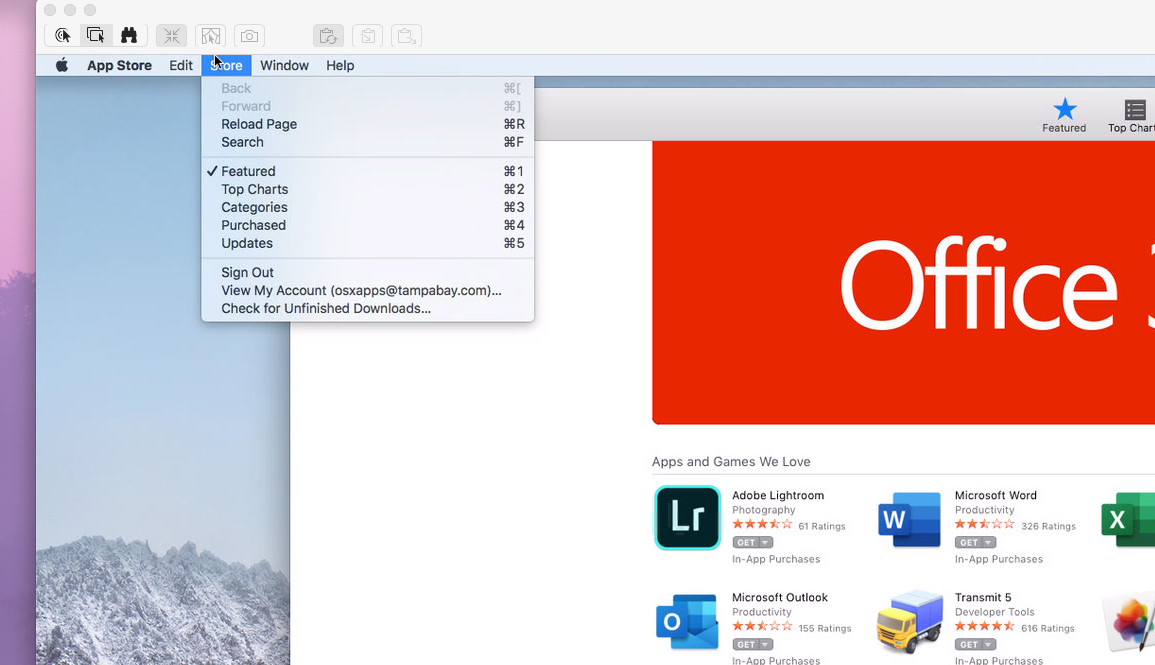Image resolution: width=1155 pixels, height=665 pixels.
Task: Toggle fit screen in window scaling
Action: pyautogui.click(x=172, y=35)
